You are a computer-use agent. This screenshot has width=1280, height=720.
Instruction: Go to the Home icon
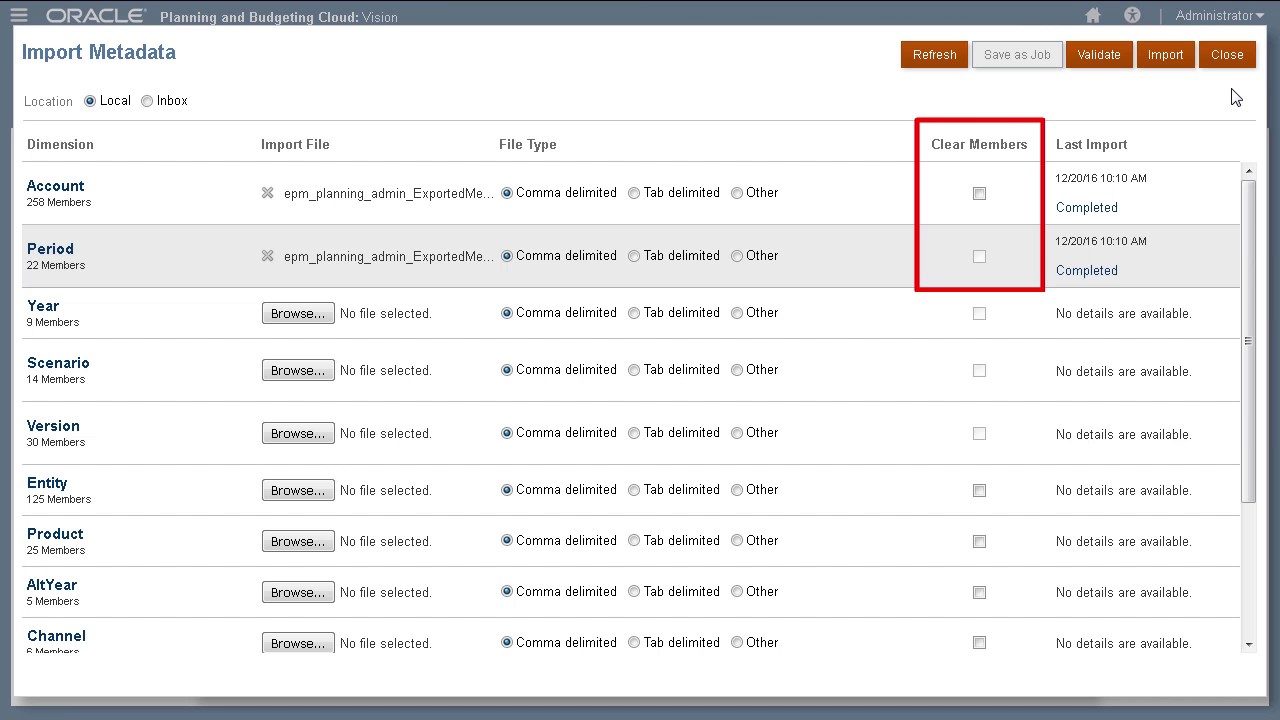tap(1093, 15)
